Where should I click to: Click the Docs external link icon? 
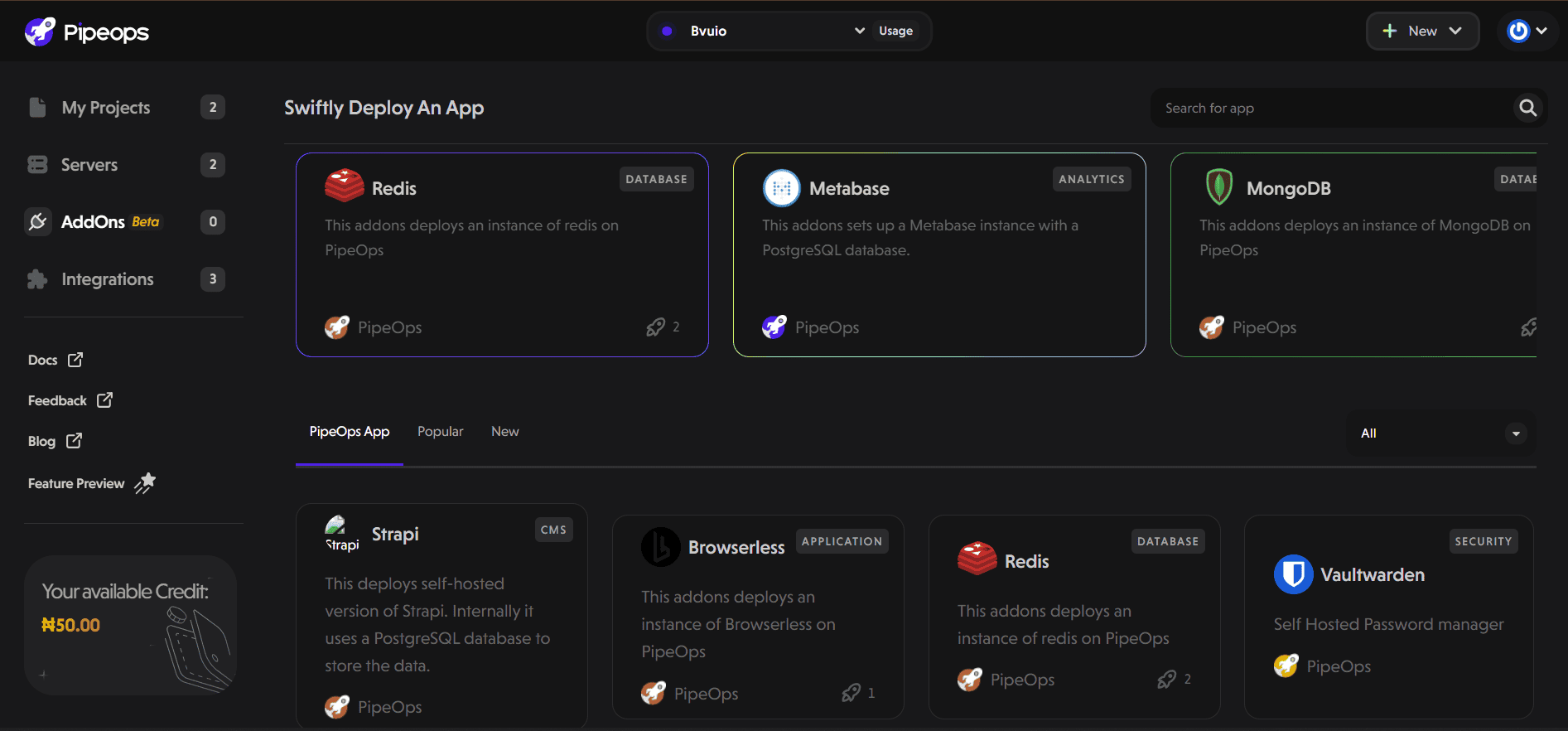coord(75,360)
